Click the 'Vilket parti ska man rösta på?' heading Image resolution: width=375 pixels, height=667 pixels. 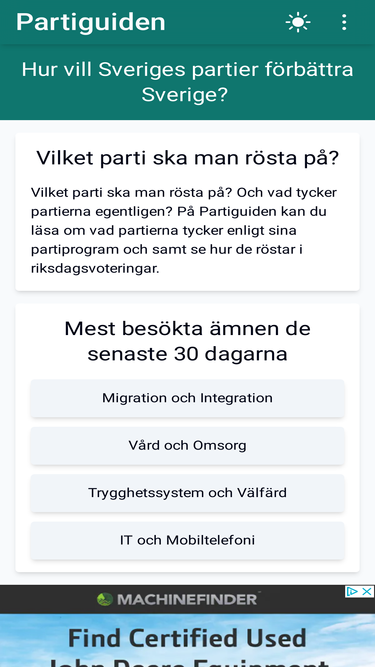[x=188, y=158]
